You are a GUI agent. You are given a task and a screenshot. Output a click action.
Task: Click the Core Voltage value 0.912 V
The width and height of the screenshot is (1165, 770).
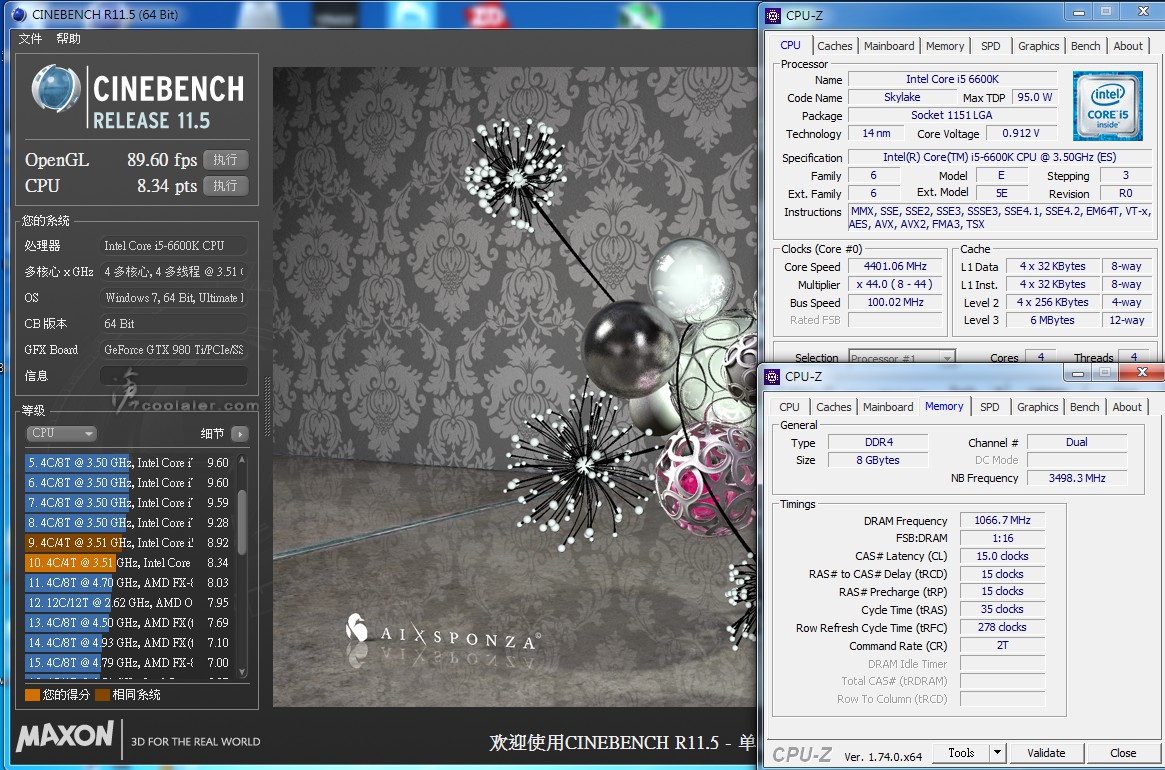point(1021,133)
